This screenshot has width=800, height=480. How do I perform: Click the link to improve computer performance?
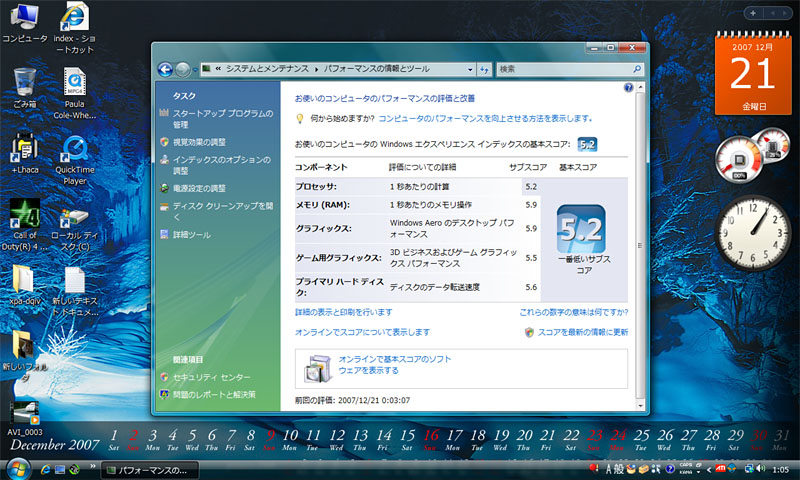485,118
